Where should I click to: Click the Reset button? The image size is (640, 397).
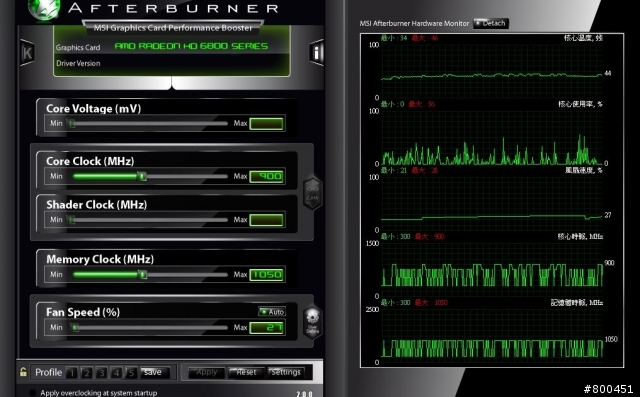point(246,372)
